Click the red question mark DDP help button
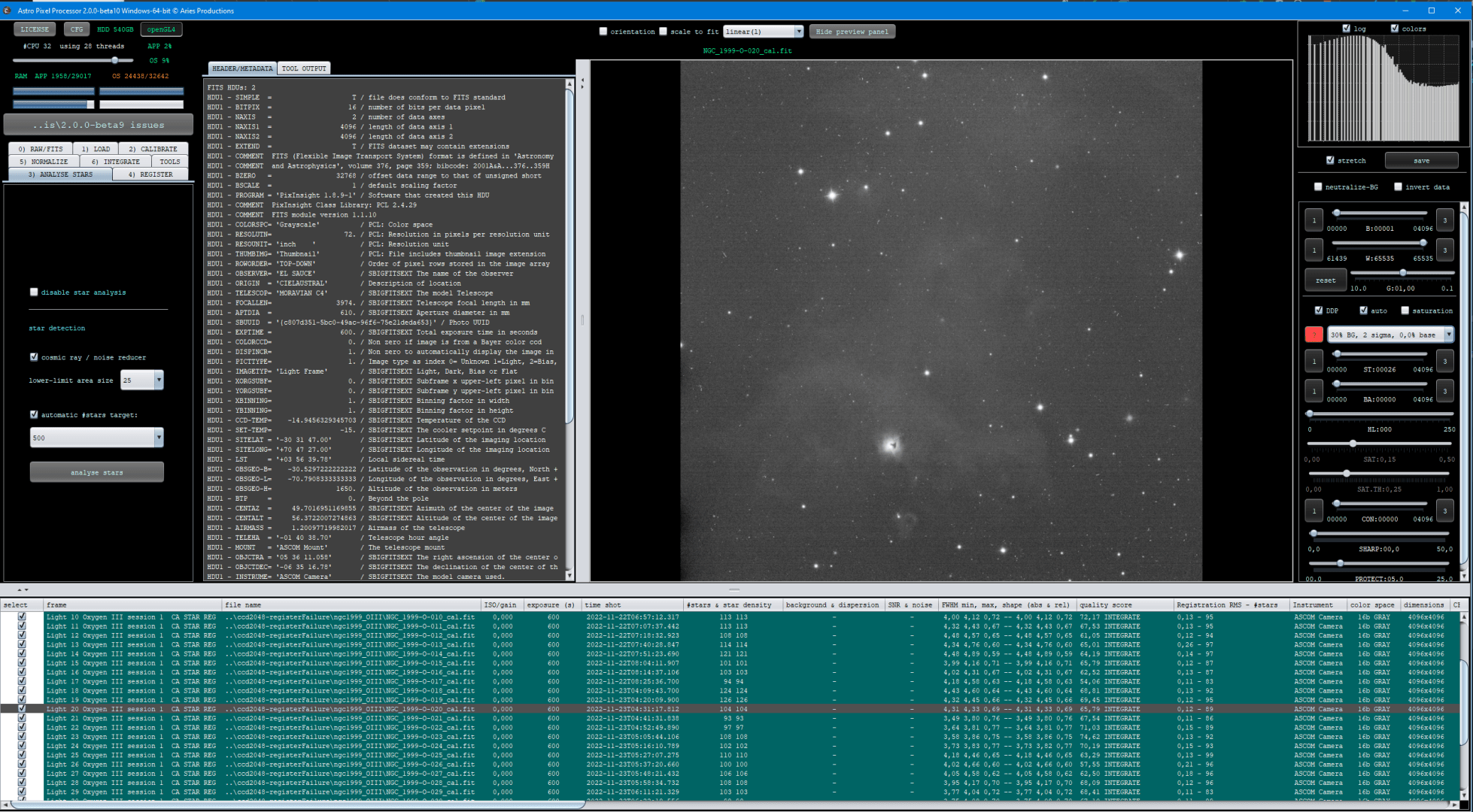Viewport: 1473px width, 812px height. [x=1314, y=335]
